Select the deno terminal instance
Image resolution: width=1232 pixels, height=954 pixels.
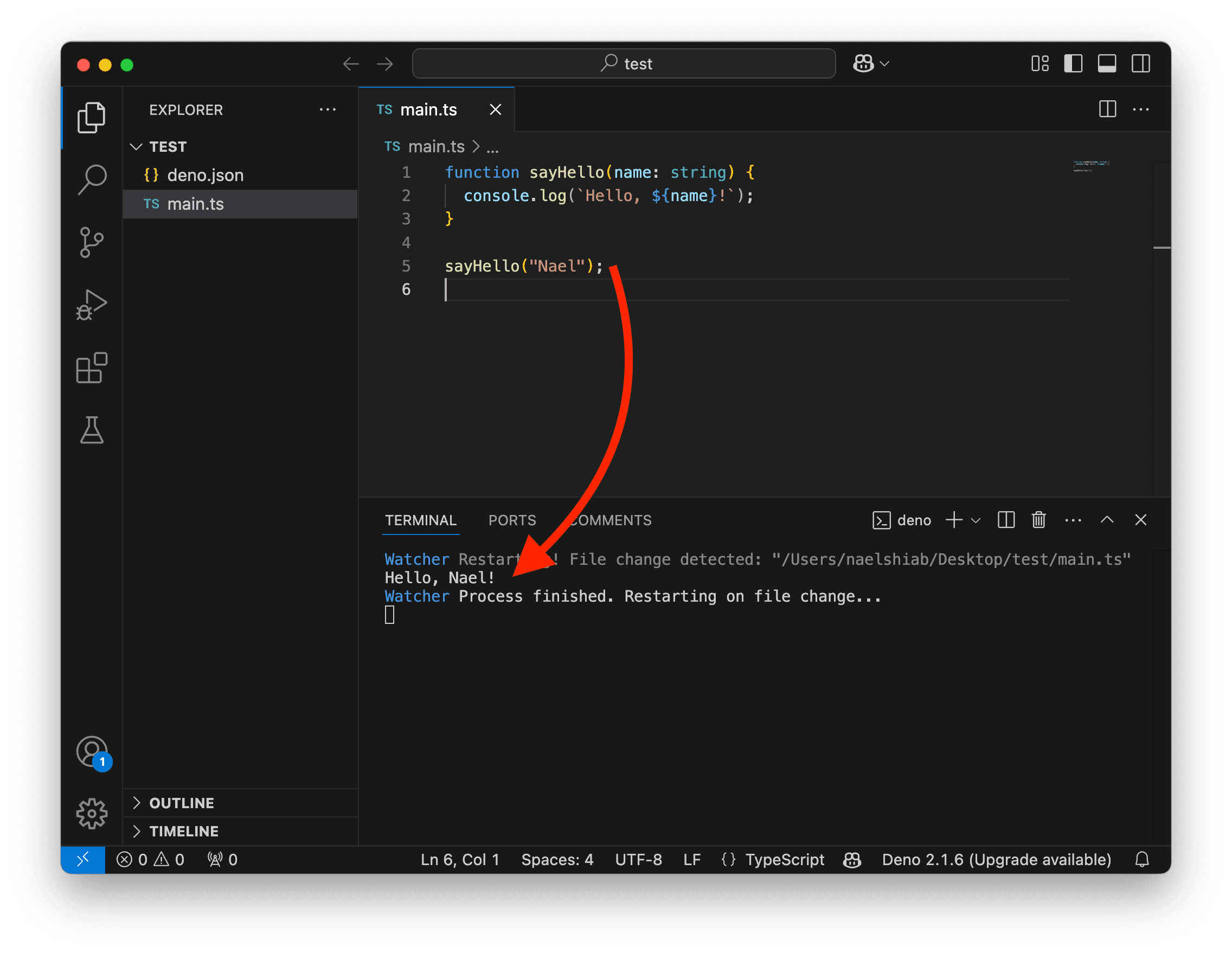pyautogui.click(x=901, y=520)
